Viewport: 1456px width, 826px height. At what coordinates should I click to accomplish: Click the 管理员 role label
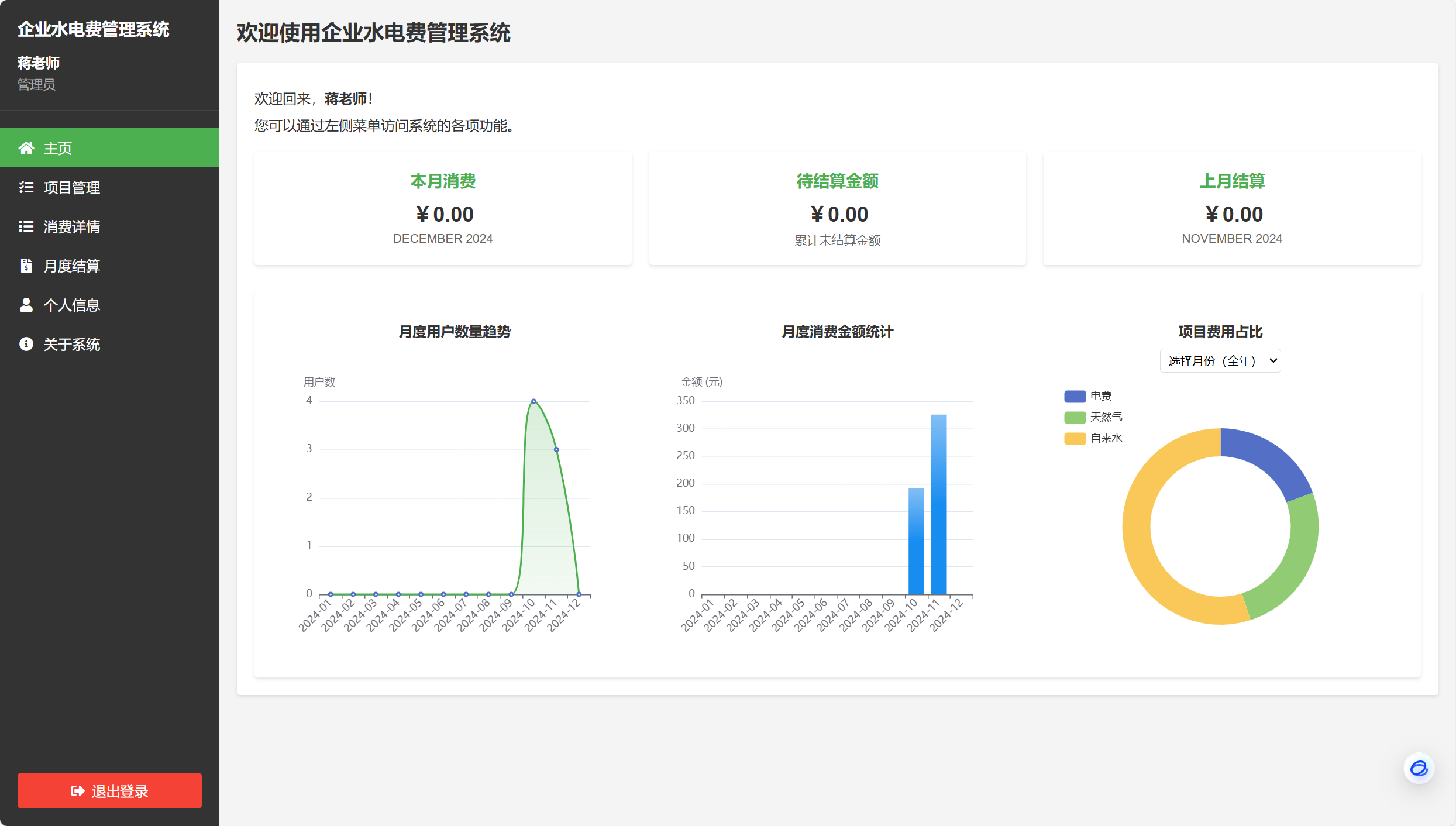(36, 84)
